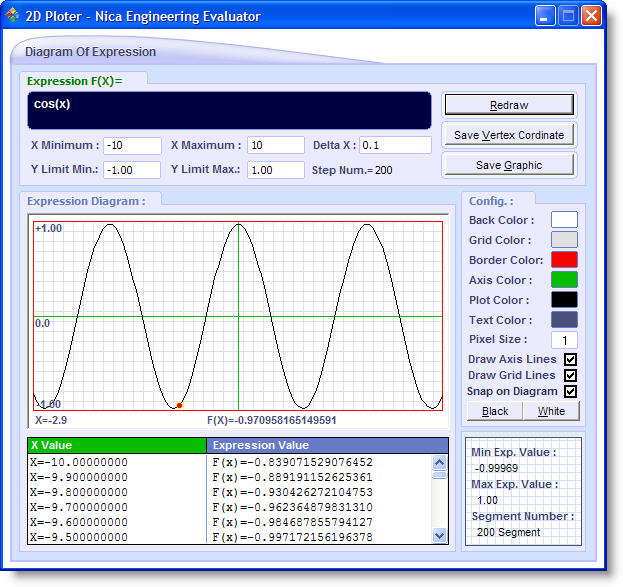Apply the Black color preset
Viewport: 623px width, 587px height.
tap(495, 411)
